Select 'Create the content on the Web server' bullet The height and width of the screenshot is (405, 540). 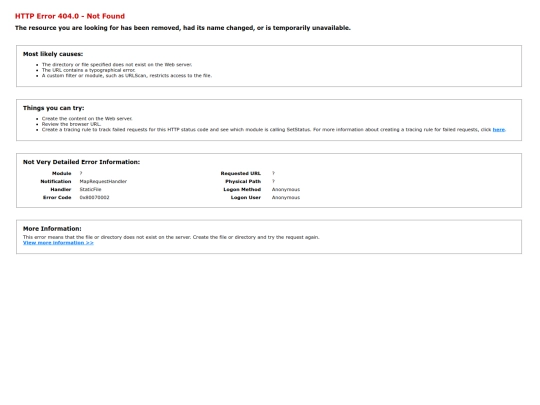[x=87, y=118]
